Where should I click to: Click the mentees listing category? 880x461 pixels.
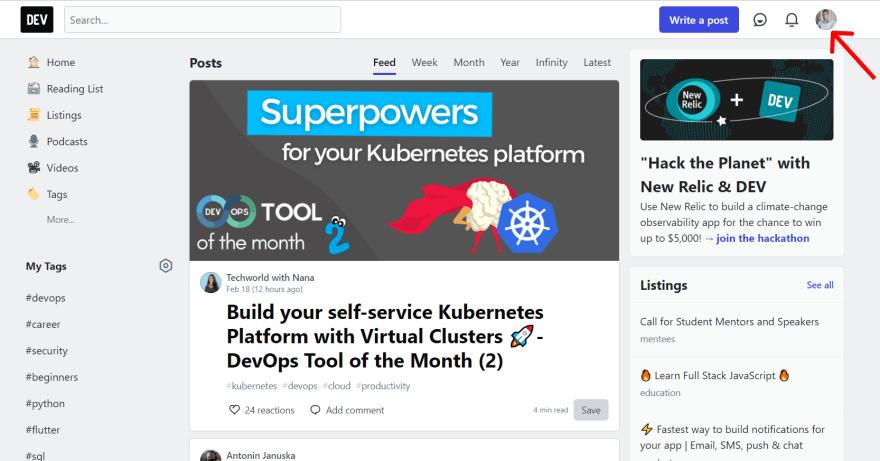(657, 339)
